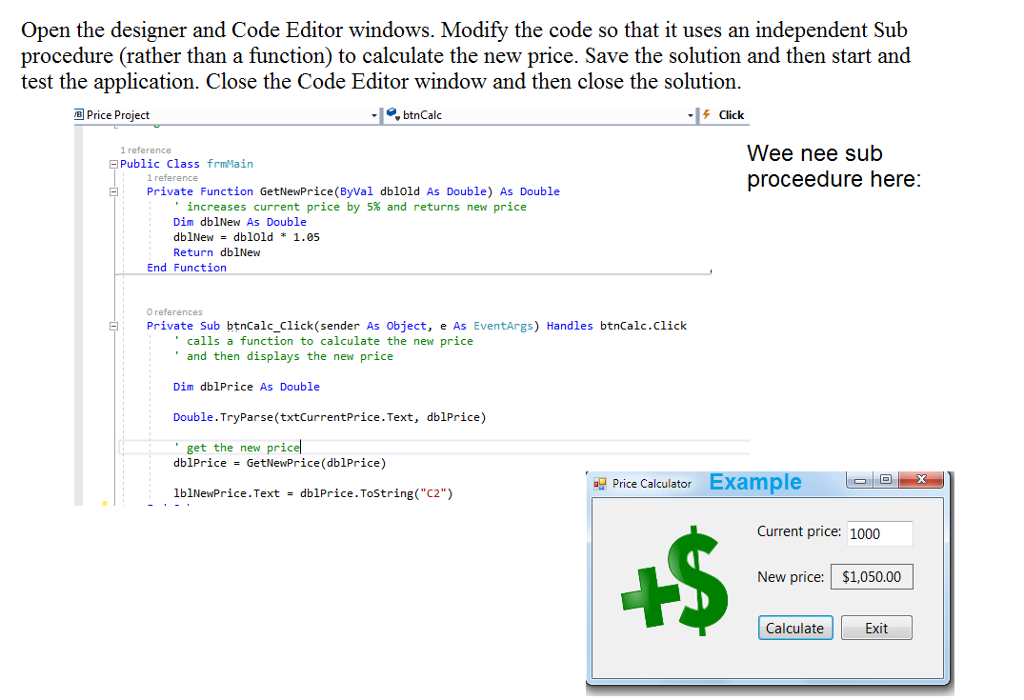Click the "calls a function to calculate" comment
Screen dimensions: 1024x700
(x=323, y=342)
